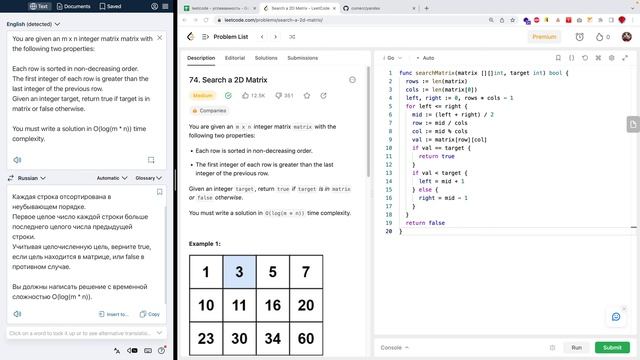Viewport: 640px width, 360px height.
Task: Open a new browser tab
Action: tap(427, 8)
